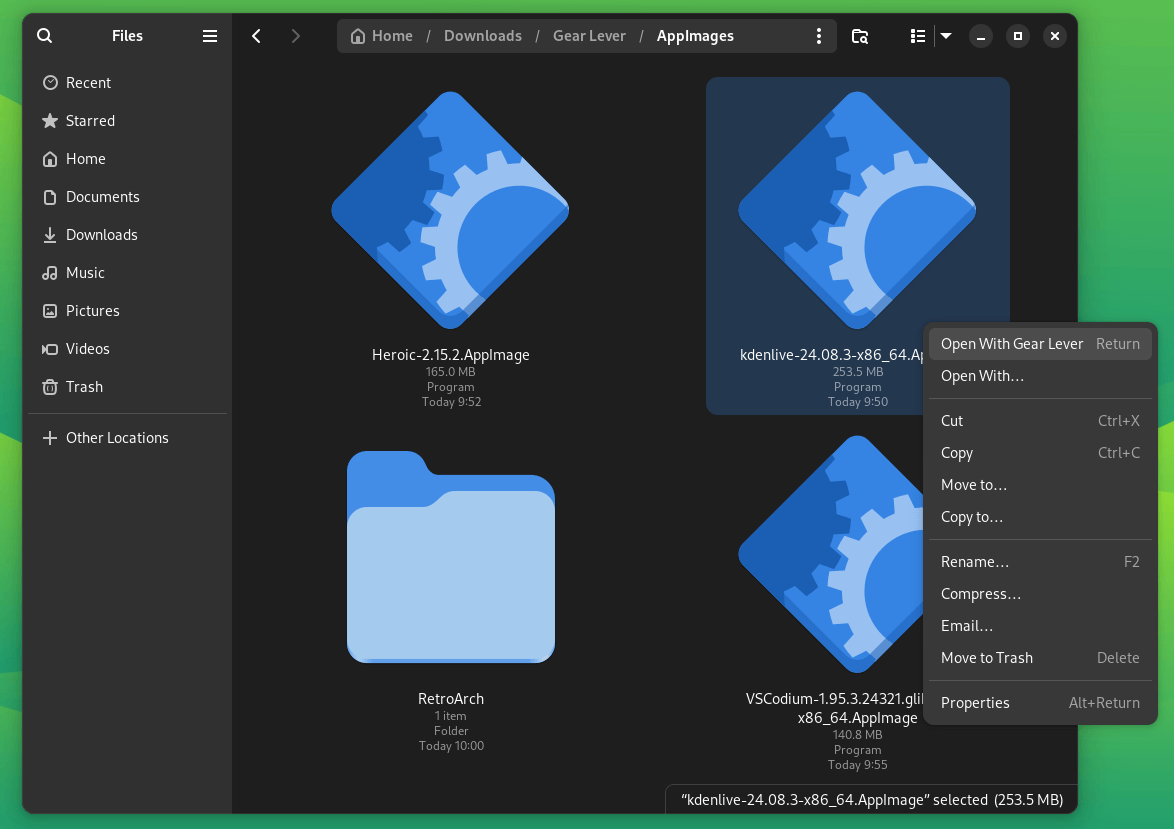This screenshot has width=1174, height=829.
Task: Open the path bar three-dot menu
Action: 819,35
